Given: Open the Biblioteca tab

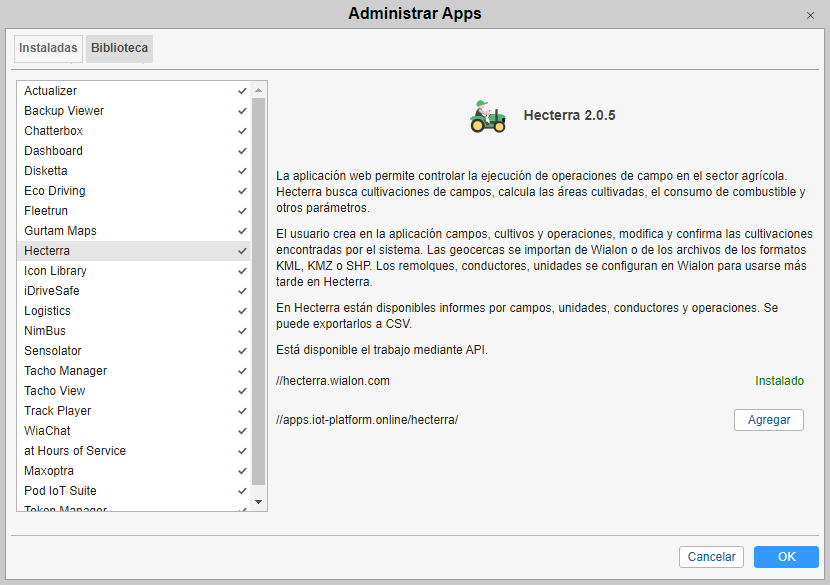Looking at the screenshot, I should click(119, 48).
